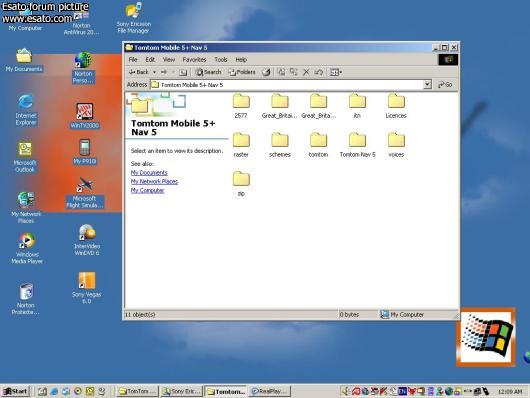Viewport: 530px width, 398px height.
Task: Select the WinTV2000 desktop icon
Action: pos(84,116)
